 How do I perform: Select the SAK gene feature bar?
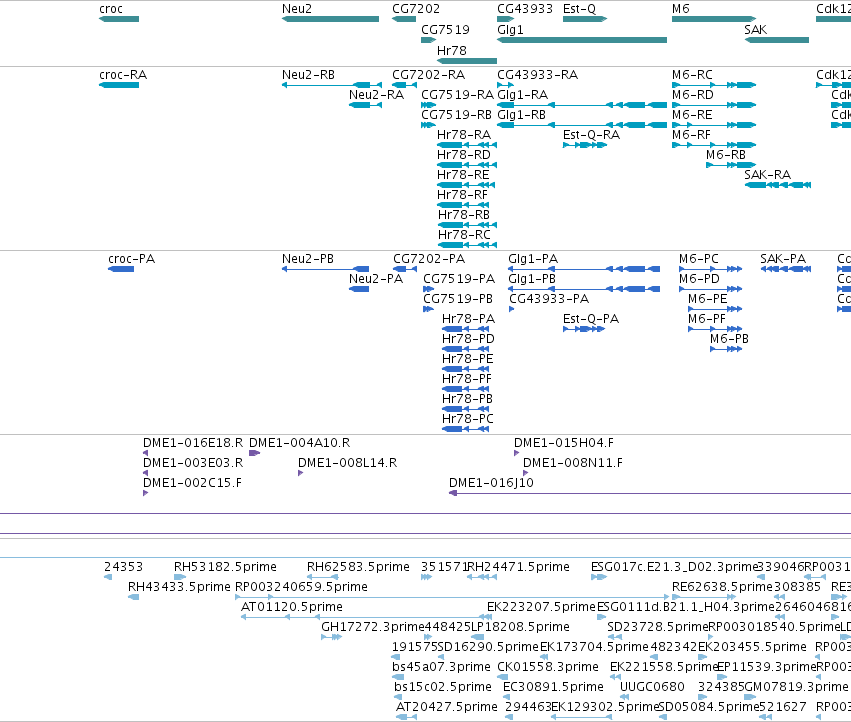pos(777,40)
